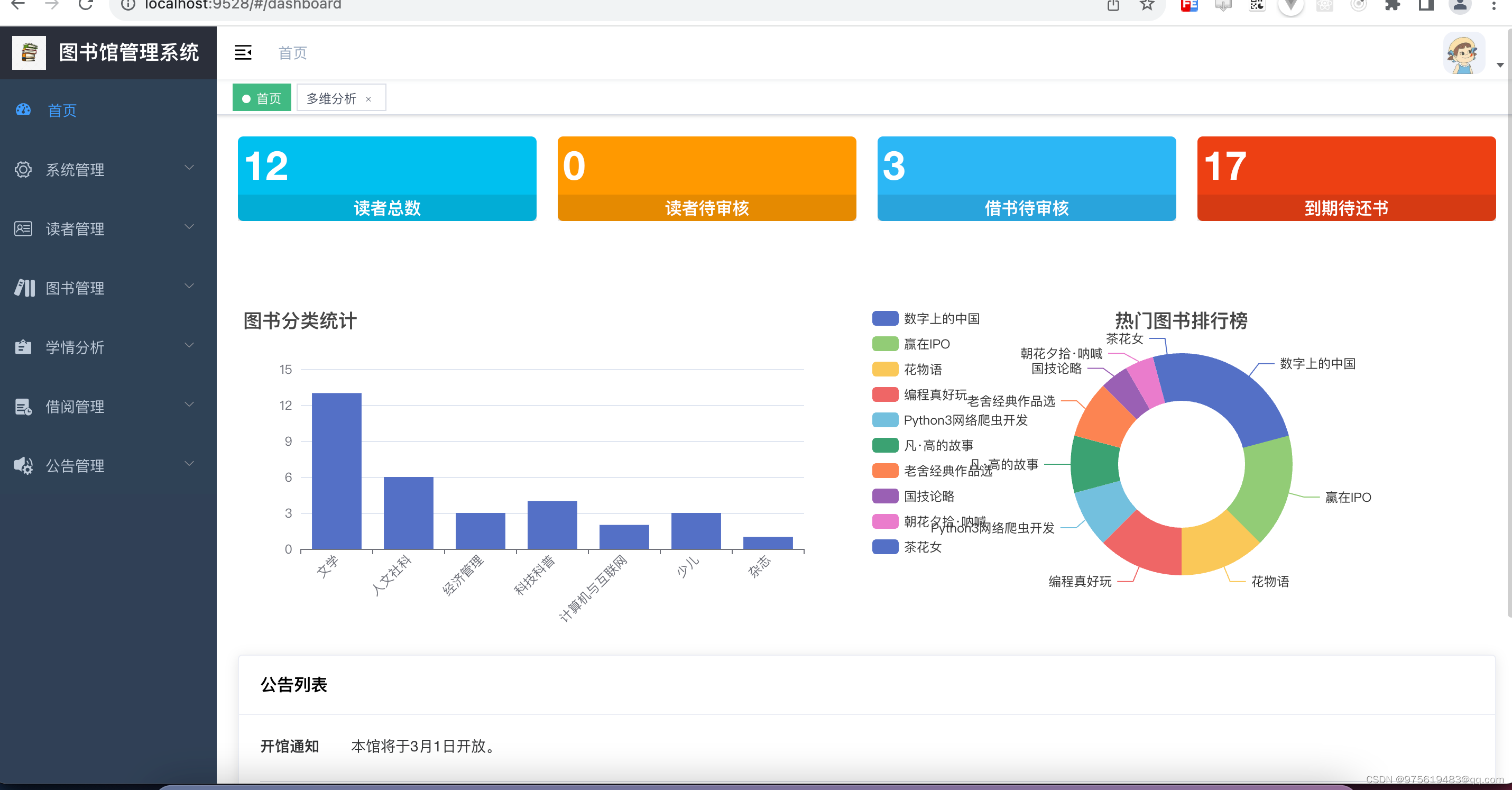The width and height of the screenshot is (1512, 790).
Task: Click the 编程真好玩 red legend swatch
Action: (x=884, y=394)
